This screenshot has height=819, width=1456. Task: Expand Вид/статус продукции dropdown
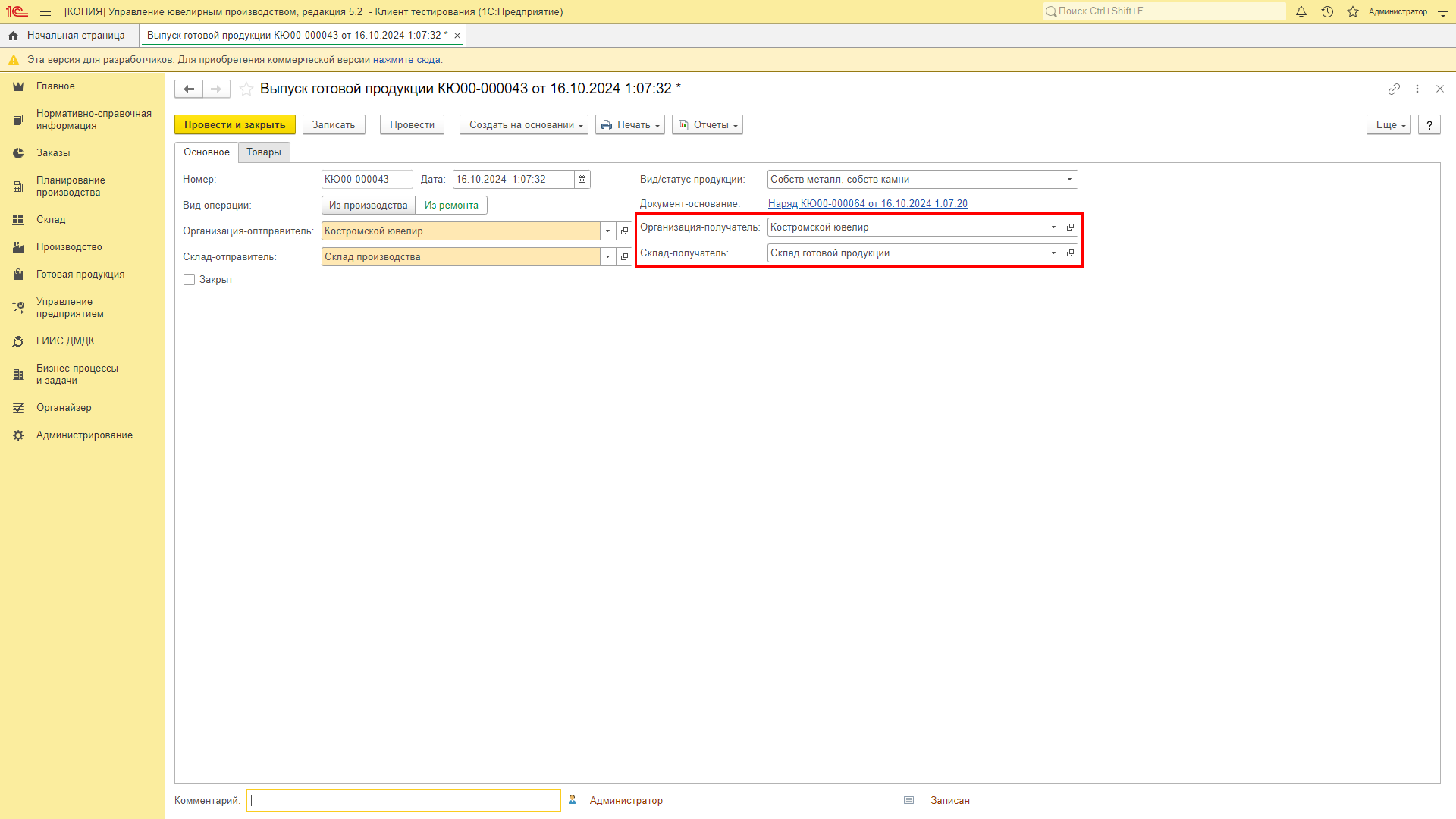[x=1069, y=180]
